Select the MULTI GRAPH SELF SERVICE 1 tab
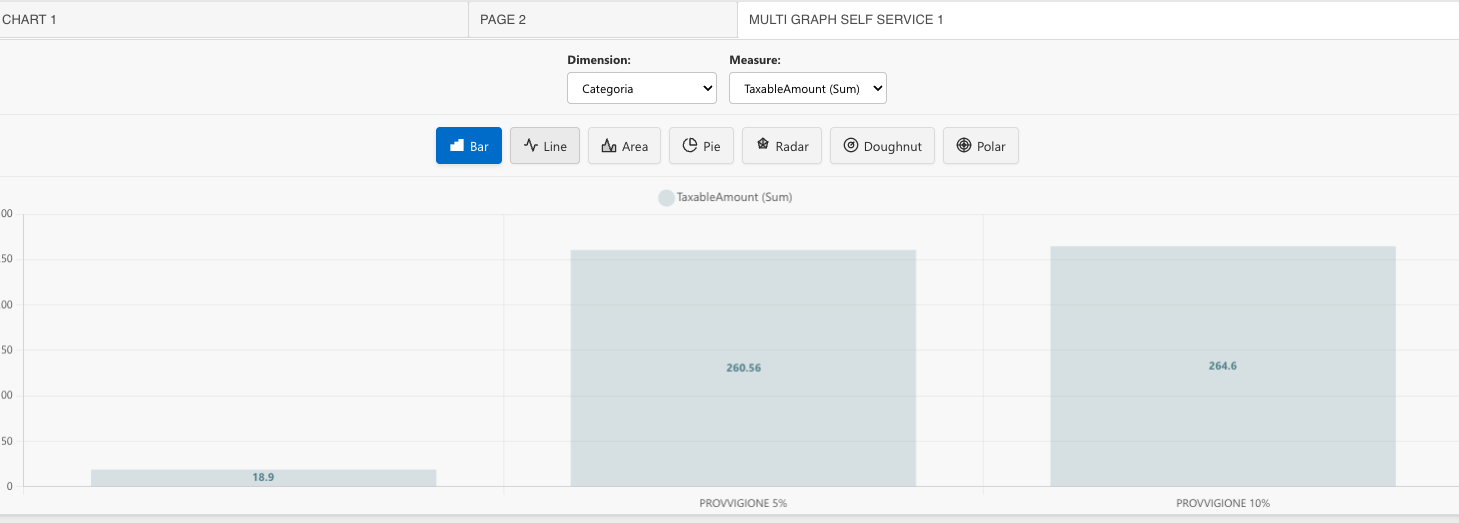The width and height of the screenshot is (1459, 523). (1098, 19)
